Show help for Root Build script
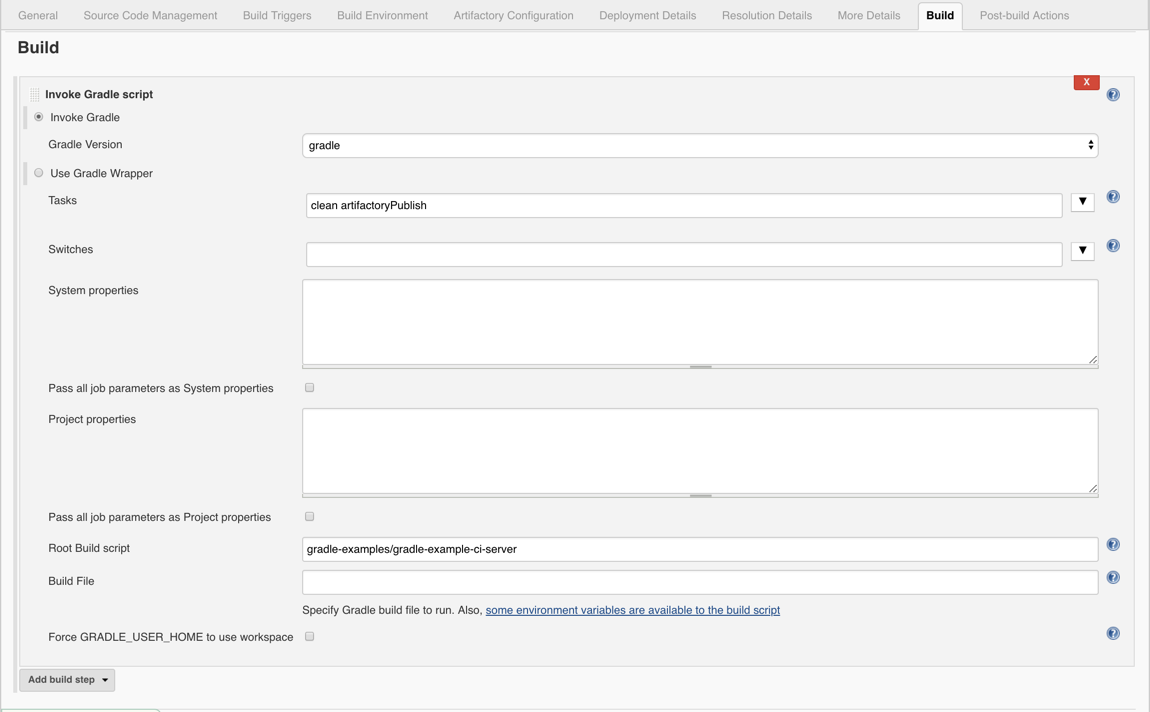The width and height of the screenshot is (1150, 712). 1113,544
